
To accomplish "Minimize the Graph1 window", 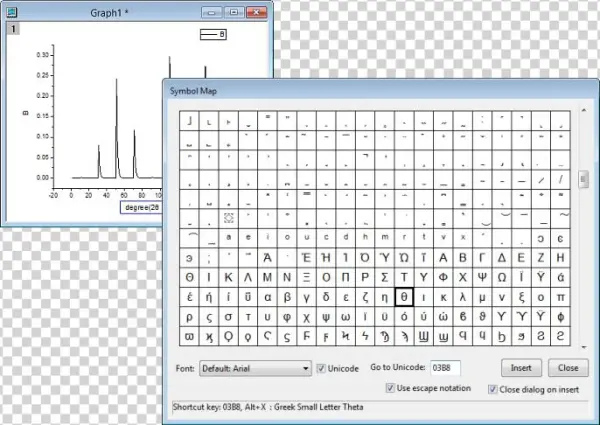I will click(212, 12).
